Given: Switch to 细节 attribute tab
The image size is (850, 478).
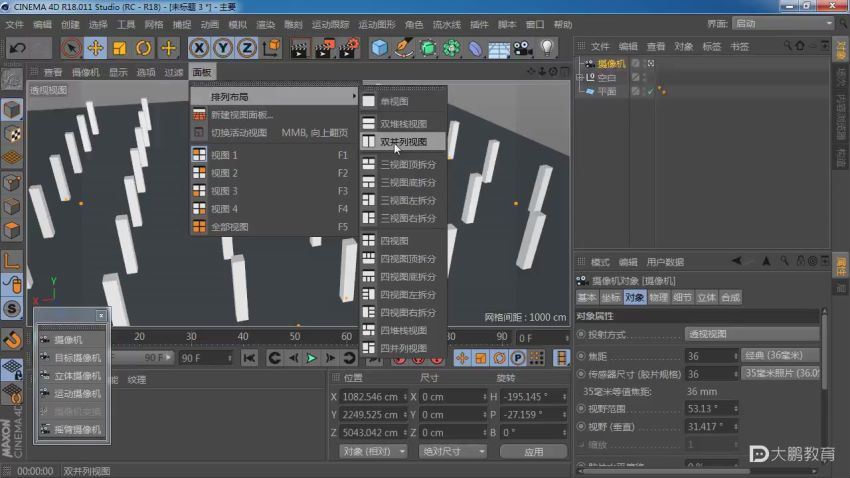Looking at the screenshot, I should [682, 298].
